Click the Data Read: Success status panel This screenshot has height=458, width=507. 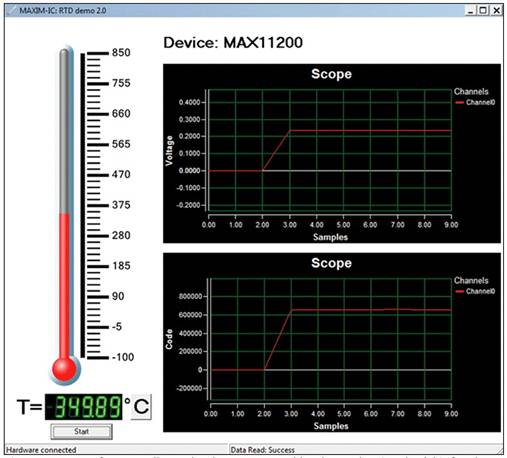tap(366, 450)
